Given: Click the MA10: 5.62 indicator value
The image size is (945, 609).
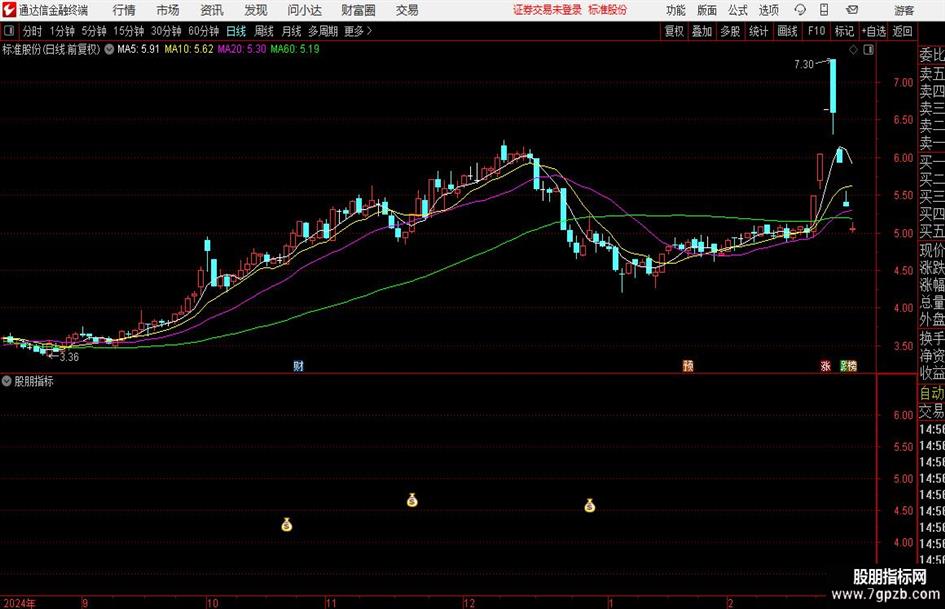Looking at the screenshot, I should pyautogui.click(x=189, y=49).
